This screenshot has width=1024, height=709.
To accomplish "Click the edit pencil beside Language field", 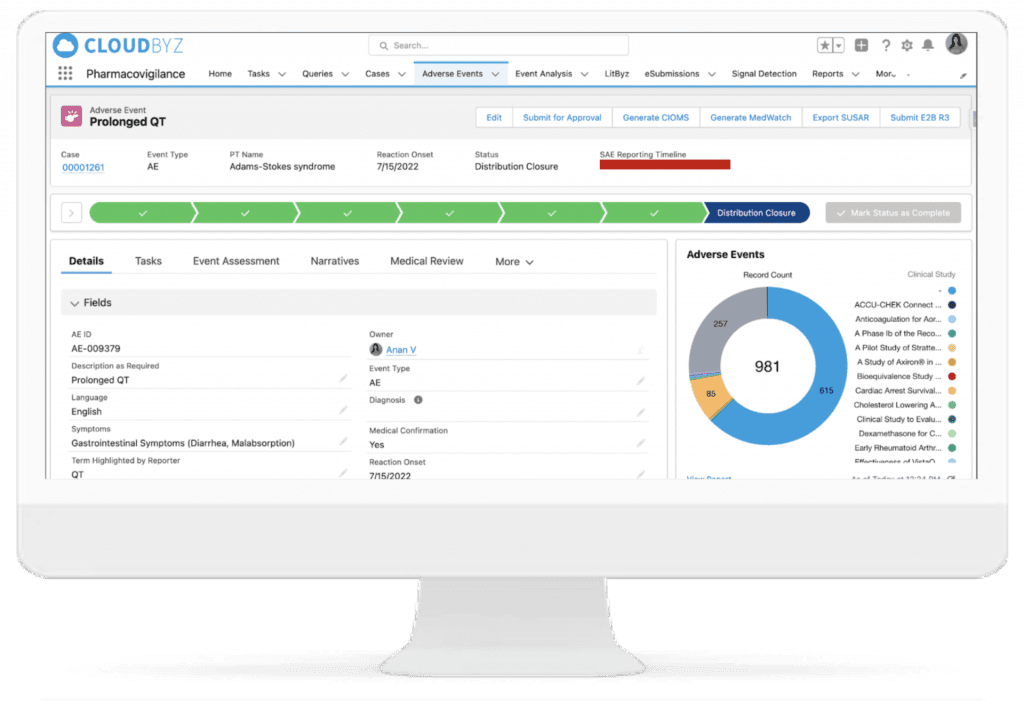I will [343, 411].
